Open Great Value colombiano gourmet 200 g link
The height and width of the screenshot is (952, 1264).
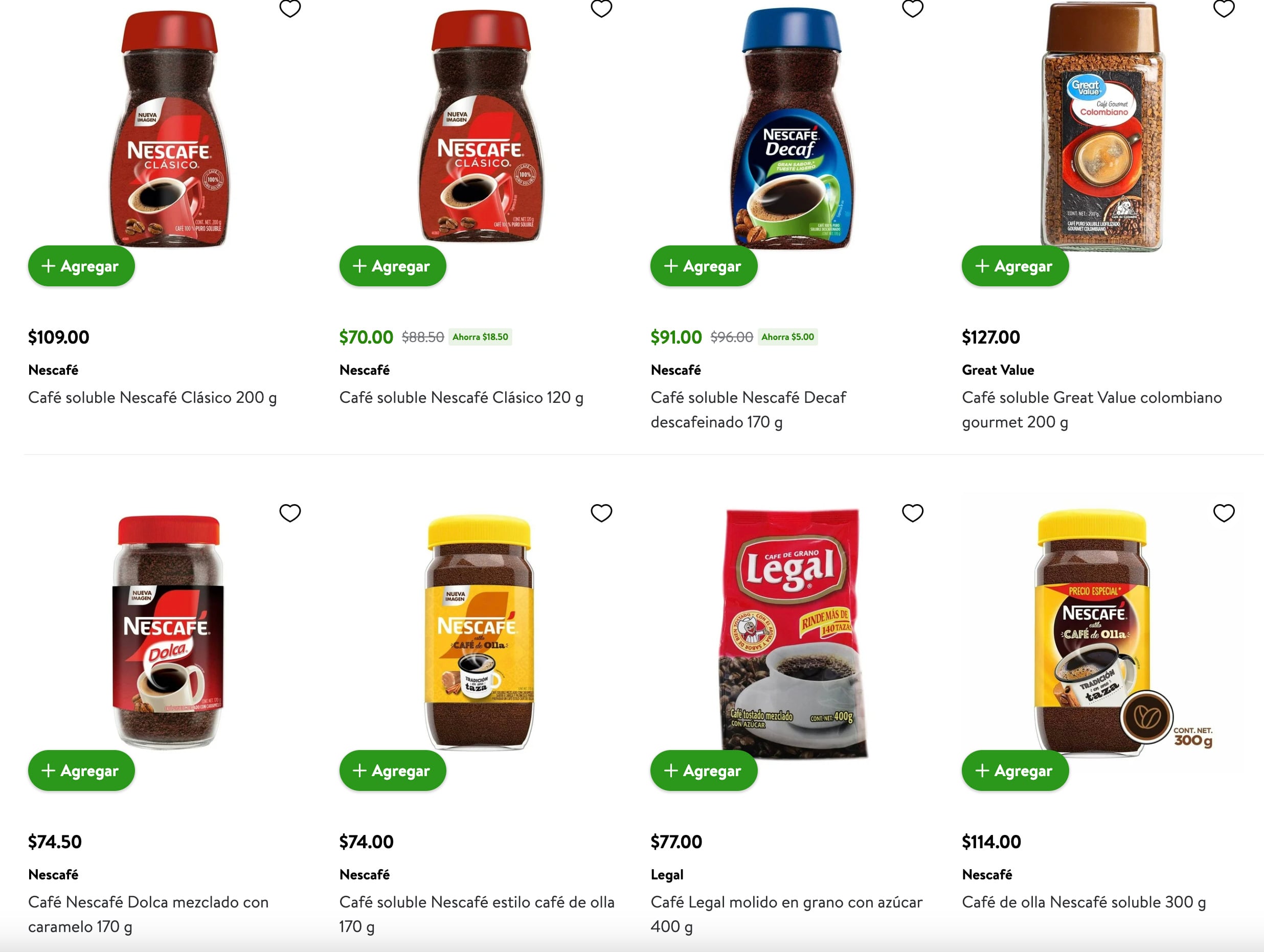point(1092,410)
